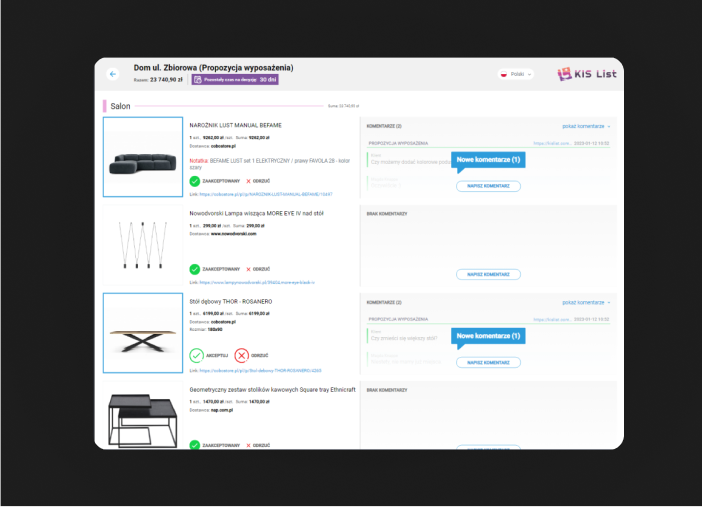Click title Nowodvorski Lampa wisząca MORE EYE IV

click(x=257, y=214)
